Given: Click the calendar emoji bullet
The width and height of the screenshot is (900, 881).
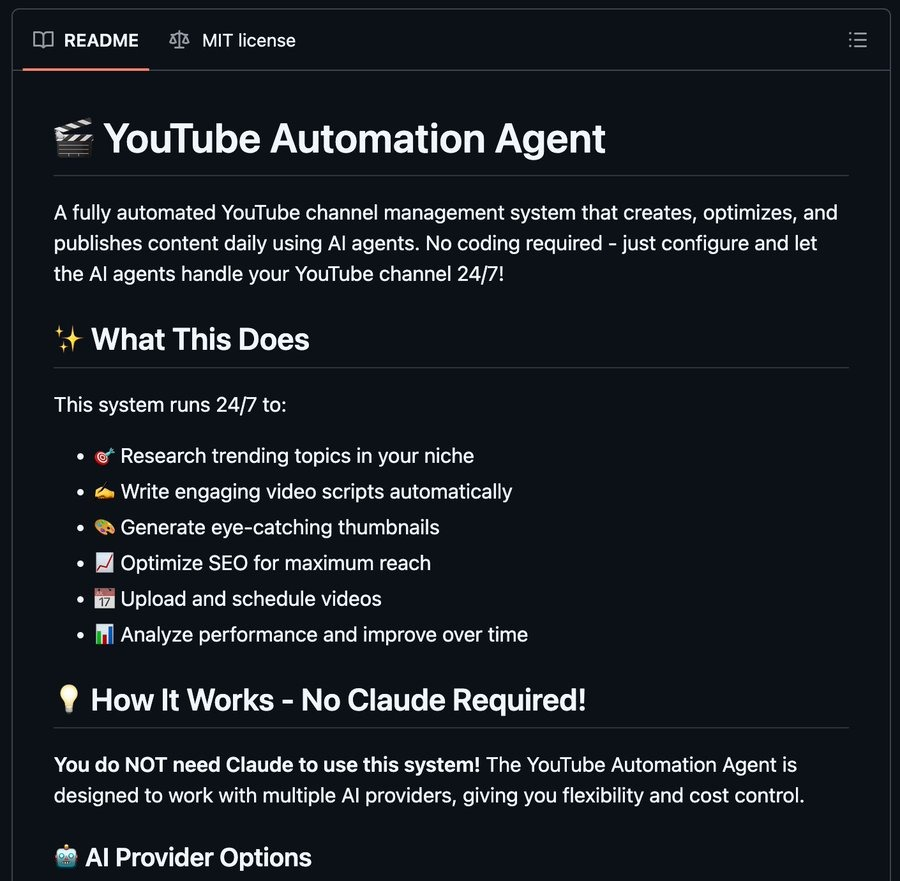Looking at the screenshot, I should pyautogui.click(x=104, y=599).
